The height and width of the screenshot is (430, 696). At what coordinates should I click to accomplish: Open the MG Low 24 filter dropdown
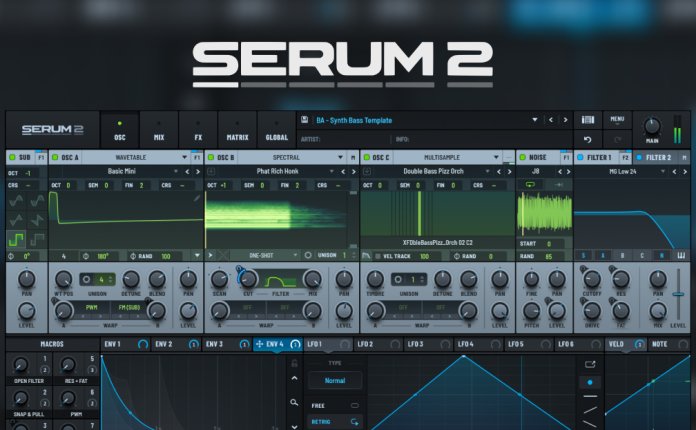663,171
